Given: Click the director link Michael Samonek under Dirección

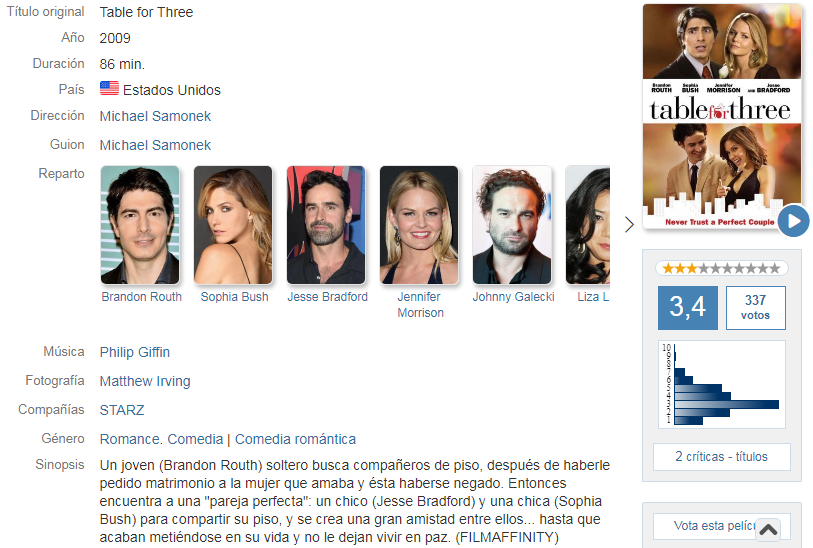Looking at the screenshot, I should tap(155, 116).
